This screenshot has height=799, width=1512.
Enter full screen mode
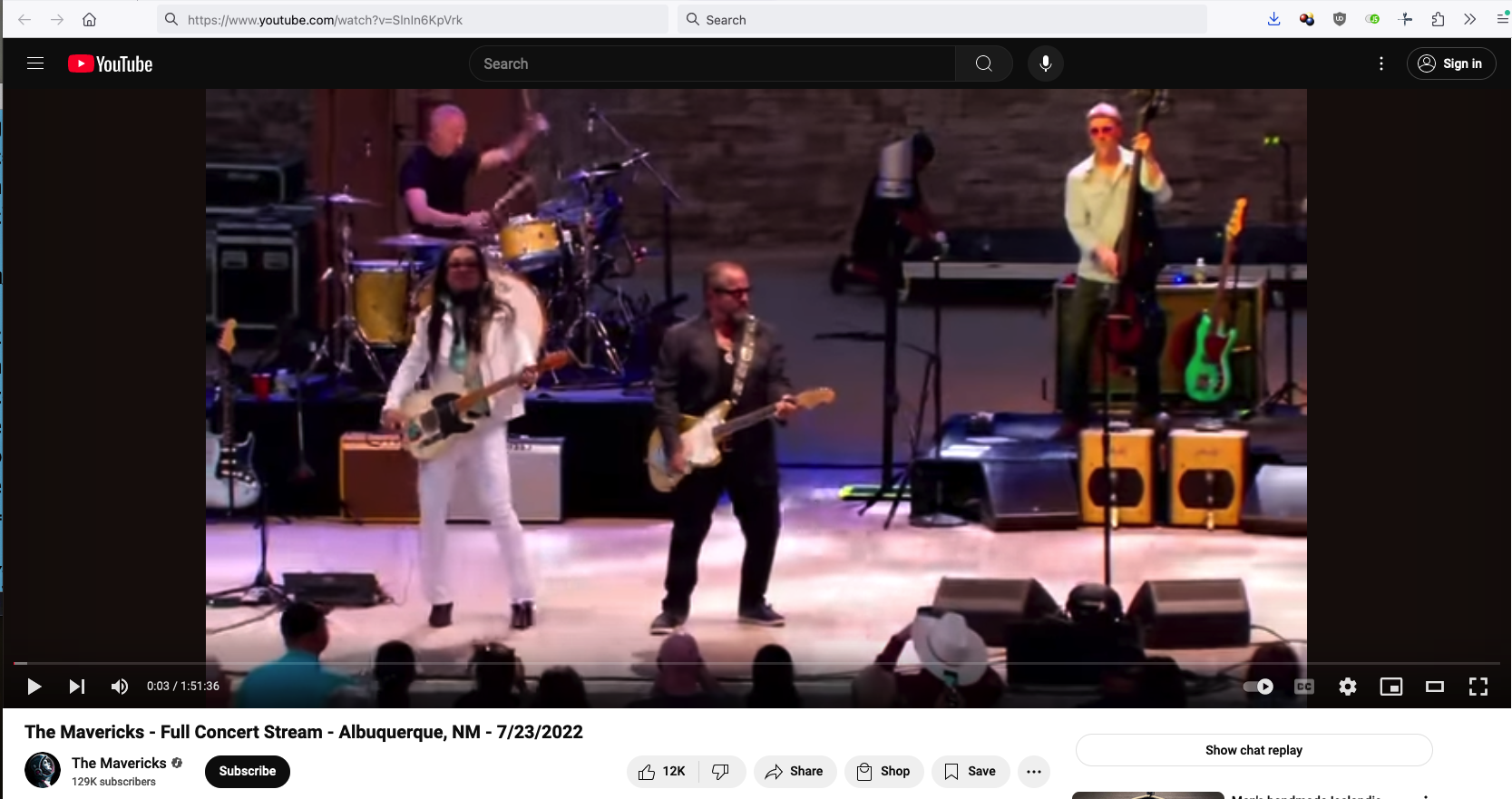1478,687
